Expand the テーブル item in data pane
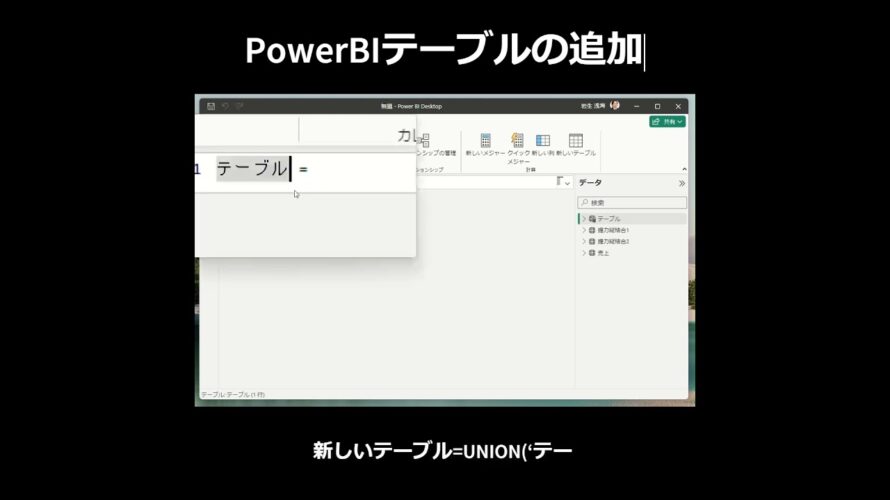This screenshot has width=890, height=500. click(583, 219)
